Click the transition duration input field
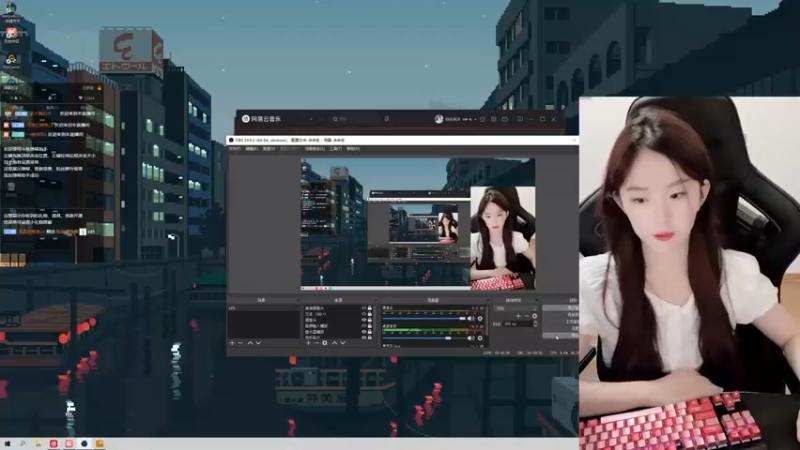This screenshot has width=800, height=450. click(x=518, y=324)
